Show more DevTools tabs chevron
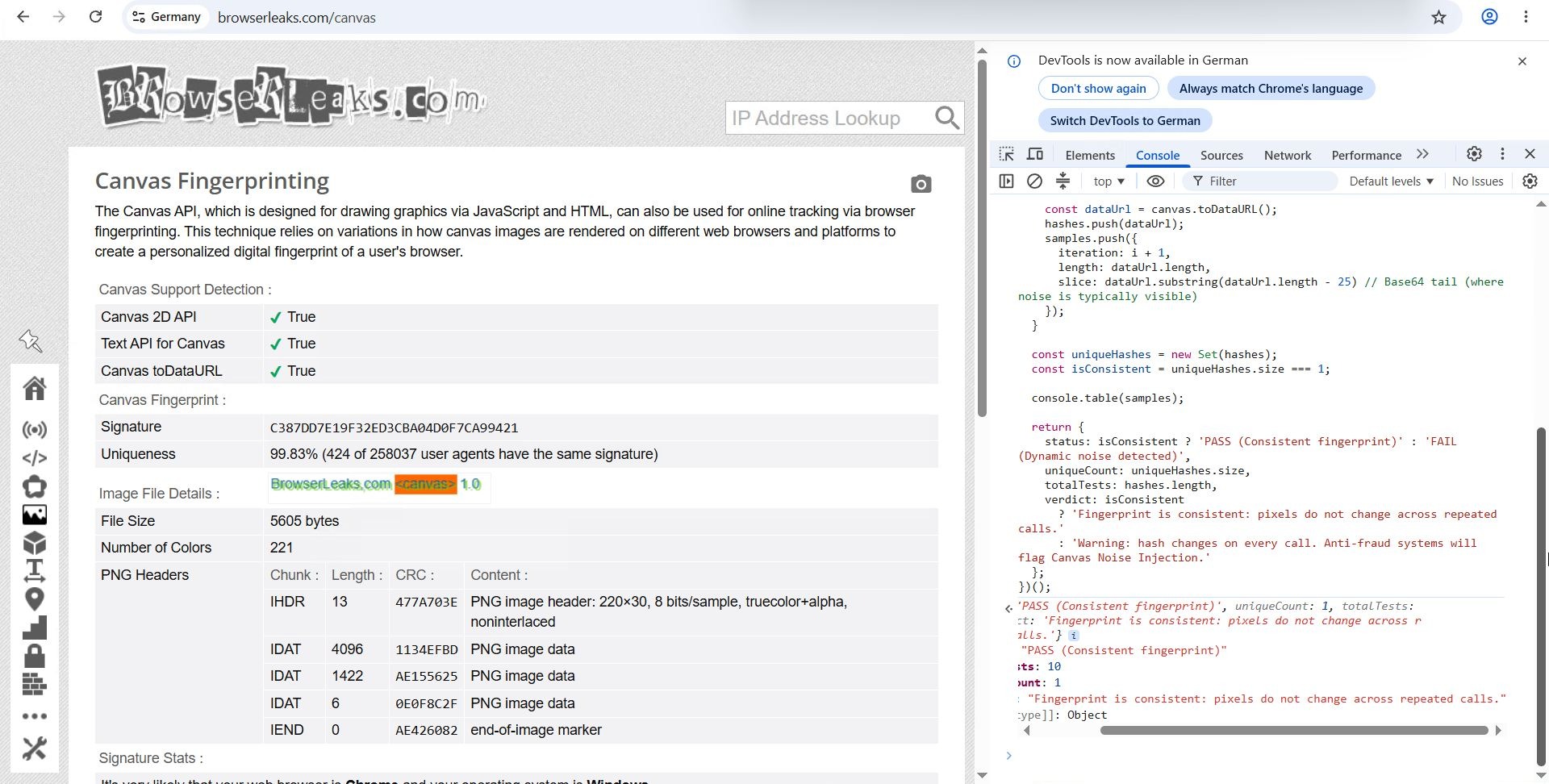1549x784 pixels. click(1423, 154)
